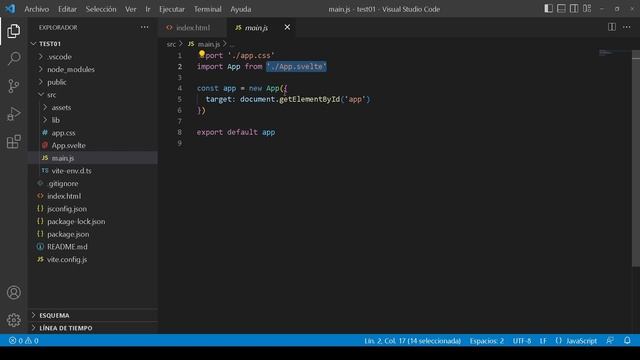The width and height of the screenshot is (640, 360).
Task: Open Explorer more actions ellipsis
Action: point(144,27)
